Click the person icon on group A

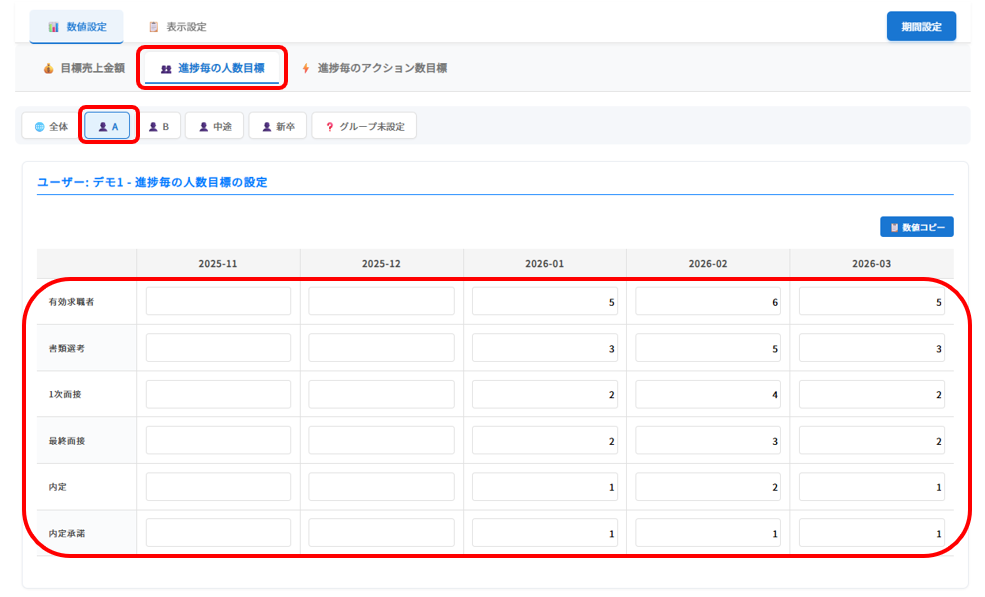coord(103,127)
